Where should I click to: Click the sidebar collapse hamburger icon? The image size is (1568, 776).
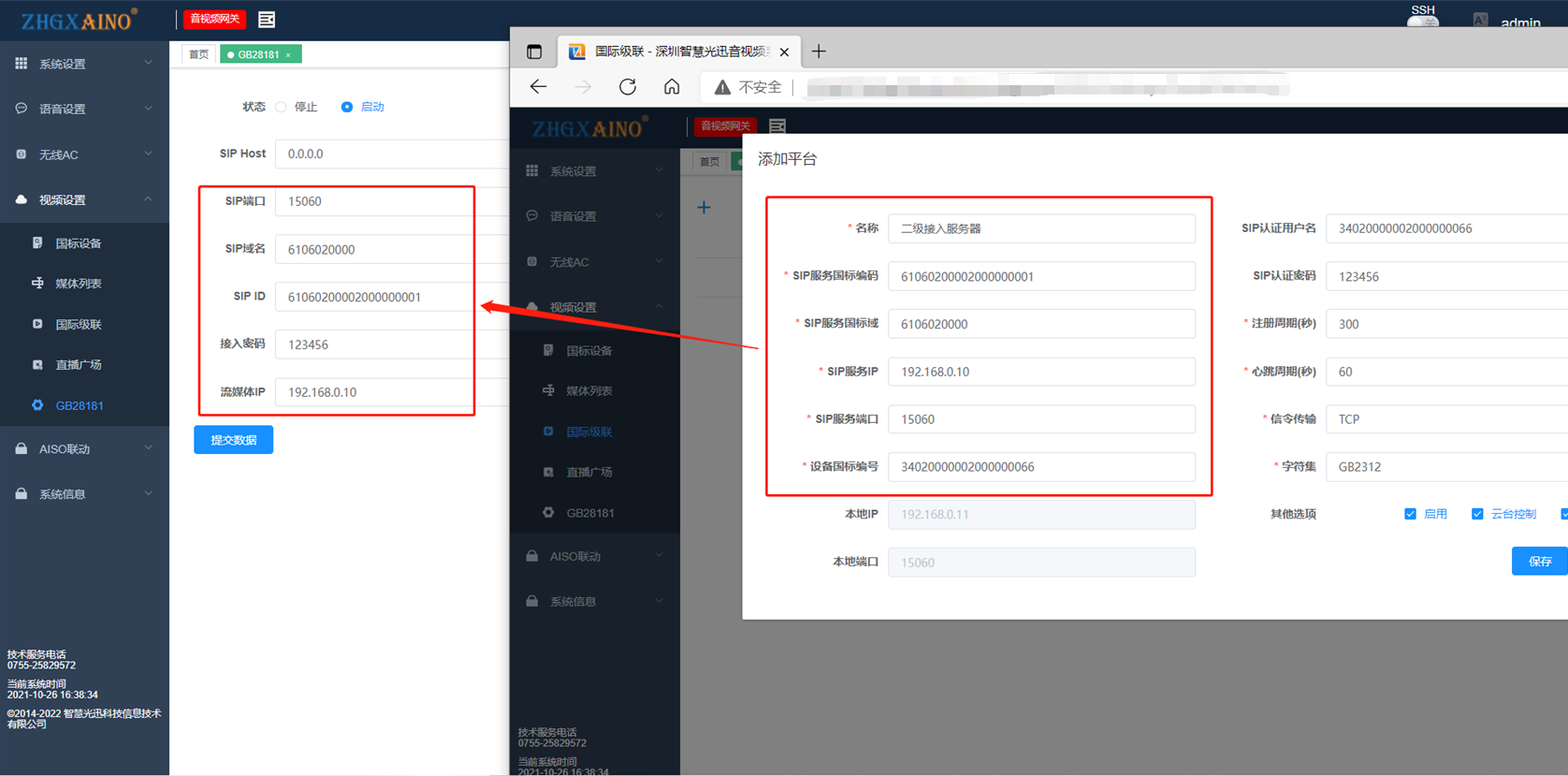click(267, 19)
